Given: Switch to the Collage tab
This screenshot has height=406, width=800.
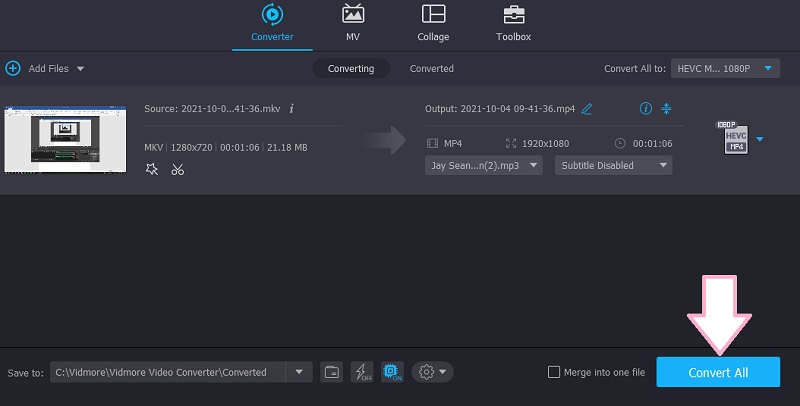Looking at the screenshot, I should (x=433, y=23).
